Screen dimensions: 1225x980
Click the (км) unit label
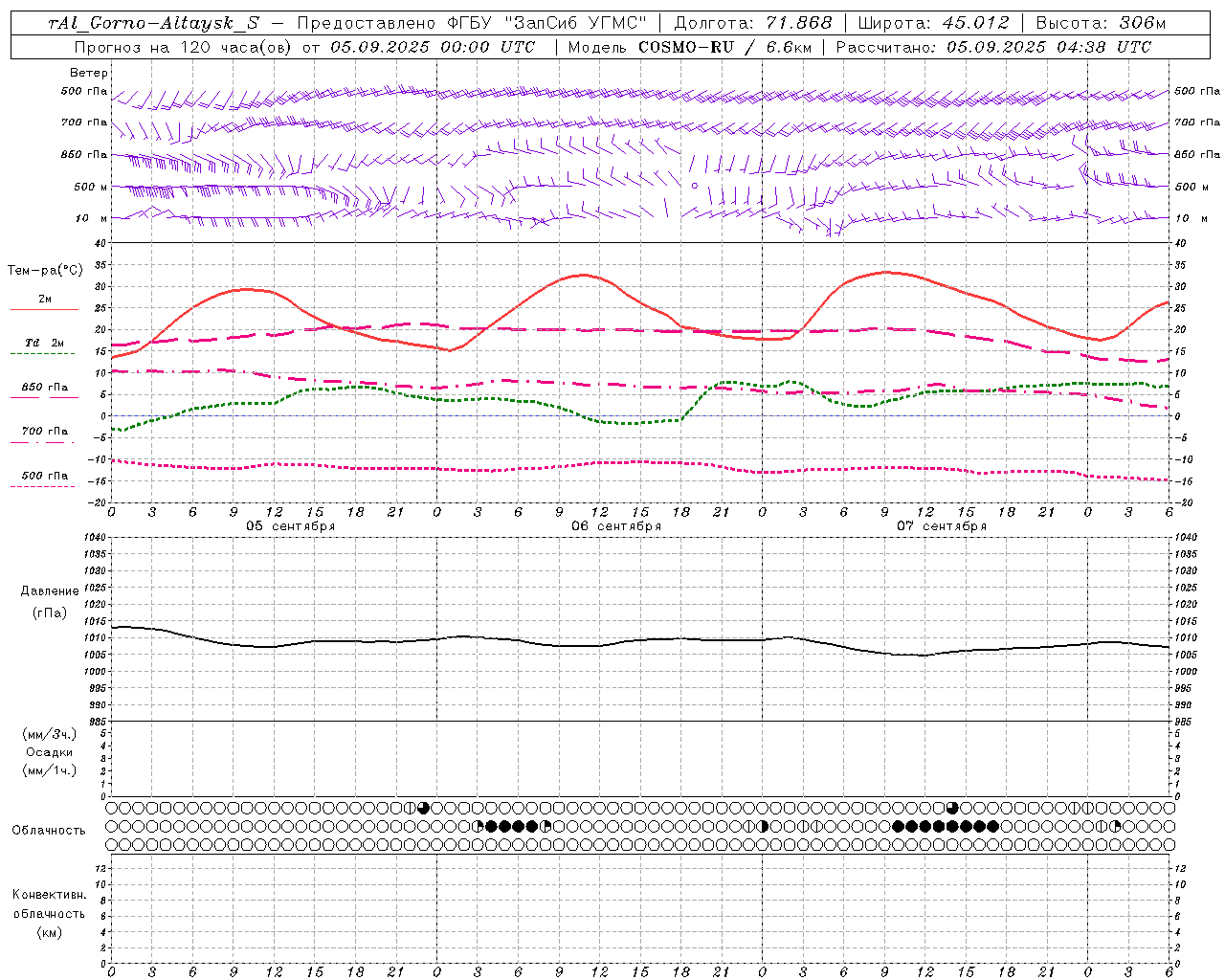coord(50,932)
